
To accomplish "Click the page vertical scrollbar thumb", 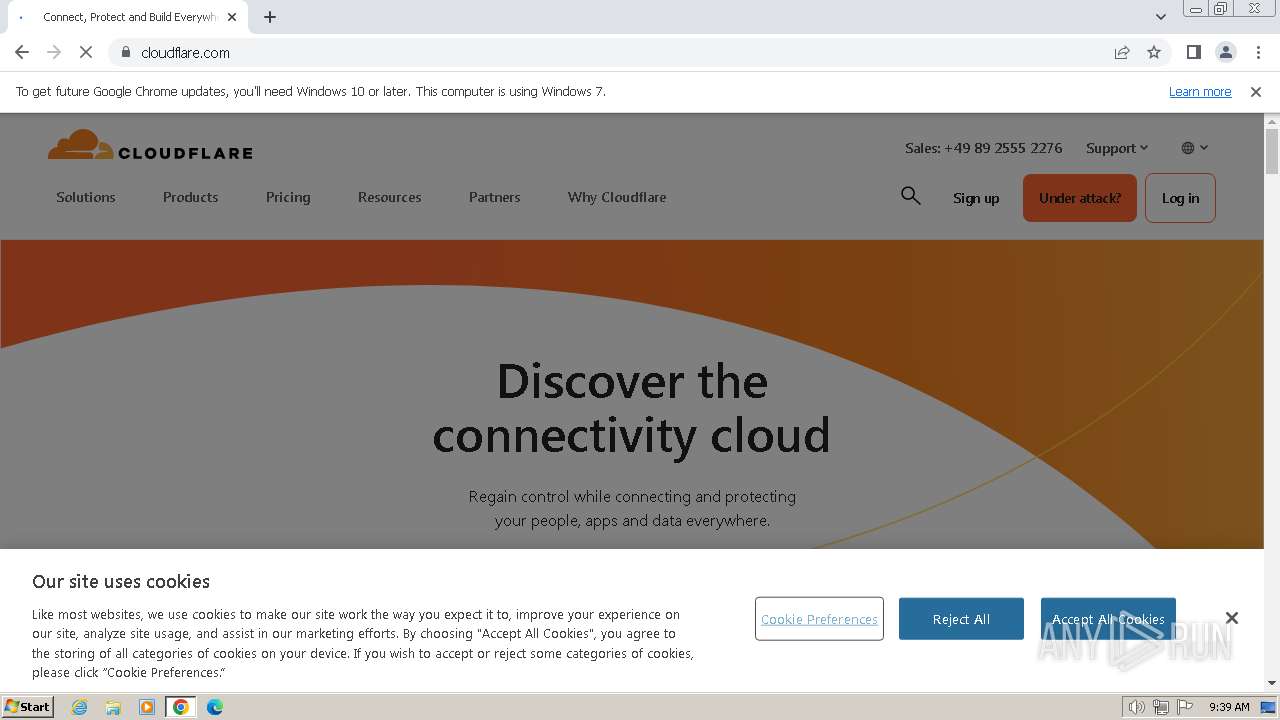I will [1272, 151].
